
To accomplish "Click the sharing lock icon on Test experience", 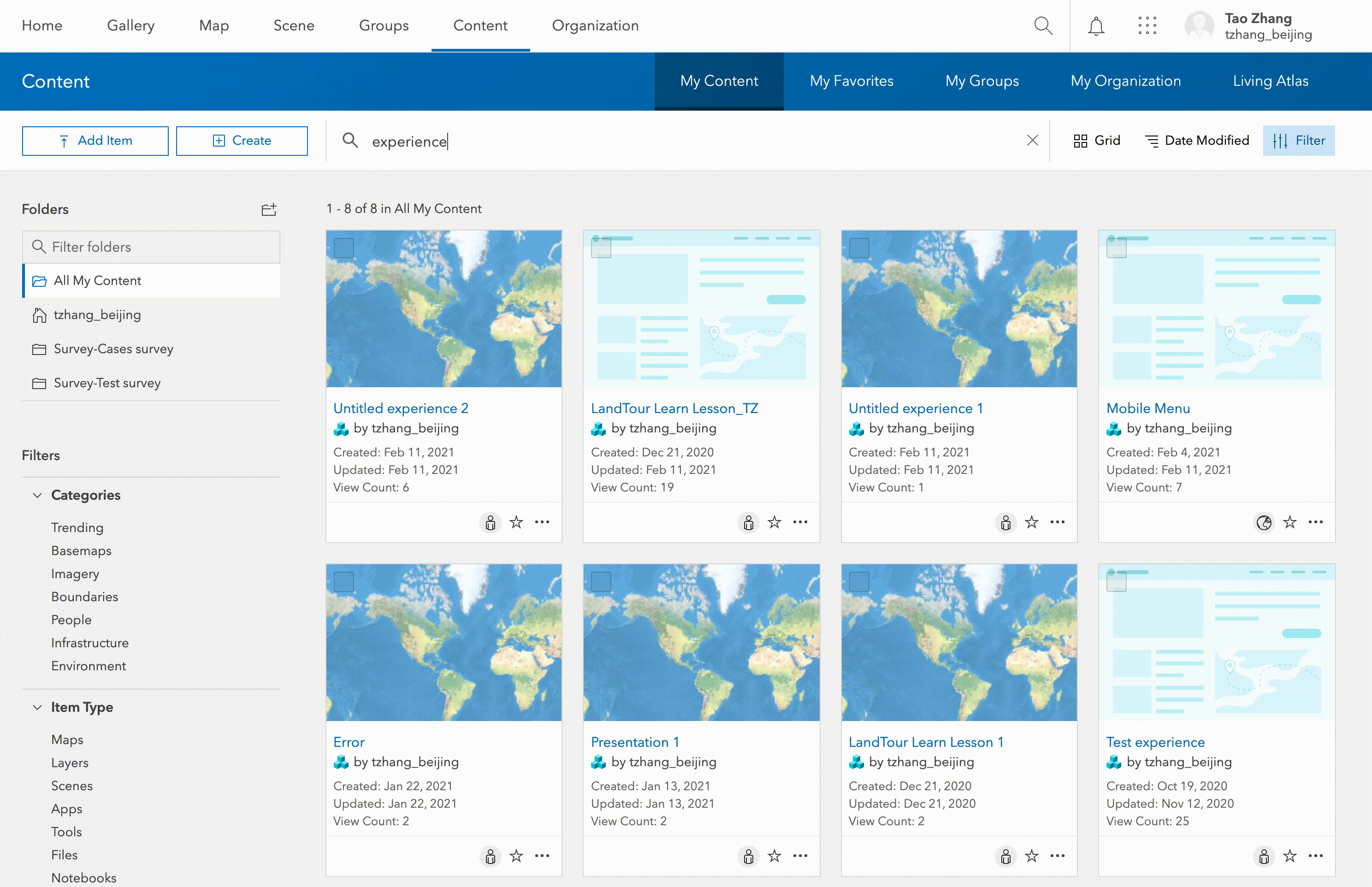I will tap(1264, 857).
